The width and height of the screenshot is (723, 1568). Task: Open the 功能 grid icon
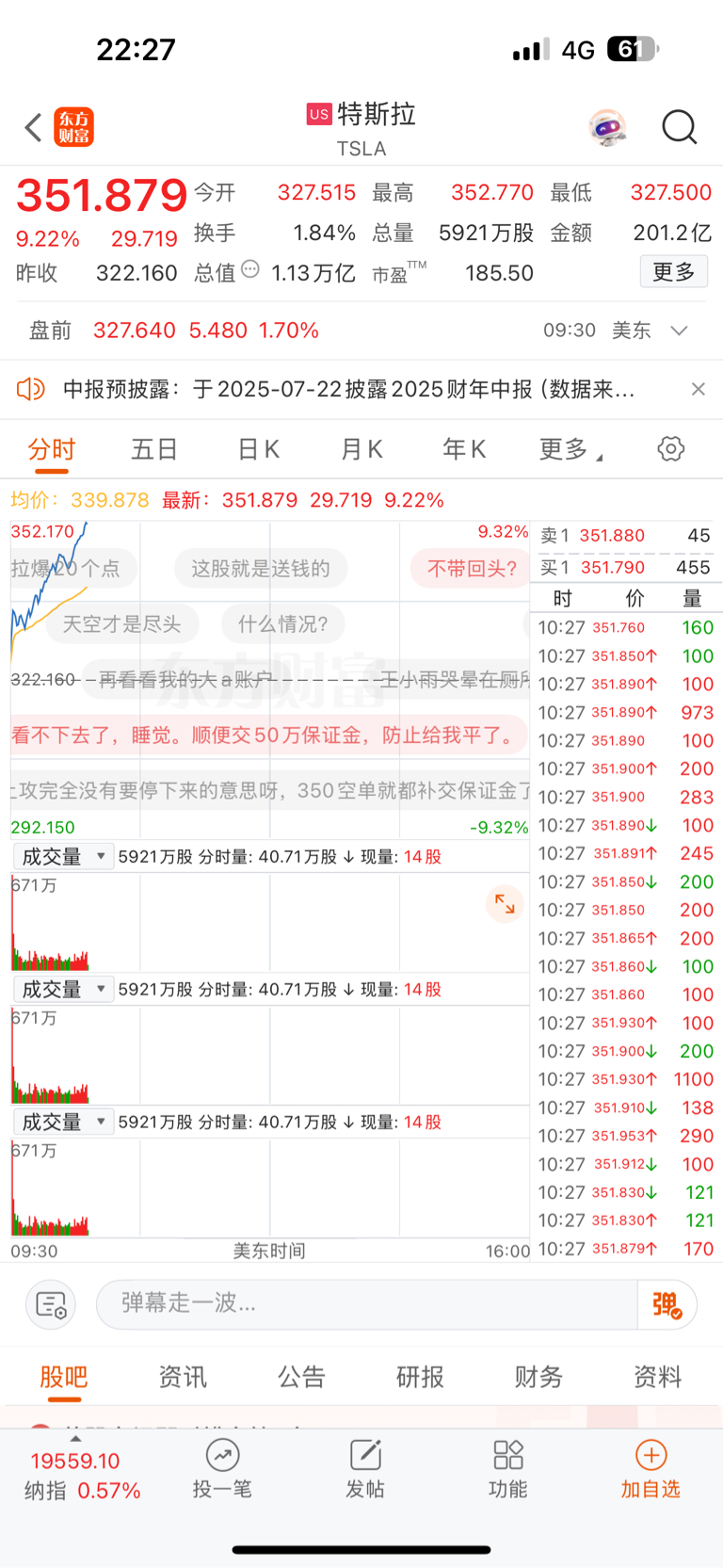point(508,1455)
